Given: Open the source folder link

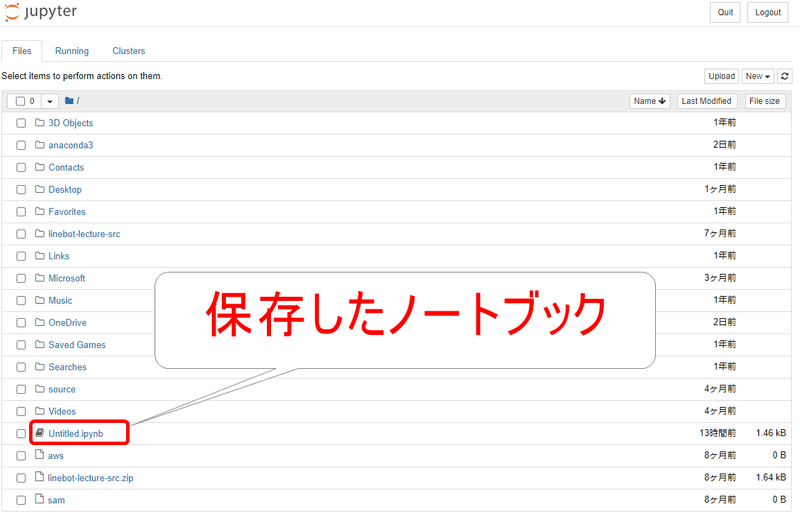Looking at the screenshot, I should [x=62, y=389].
